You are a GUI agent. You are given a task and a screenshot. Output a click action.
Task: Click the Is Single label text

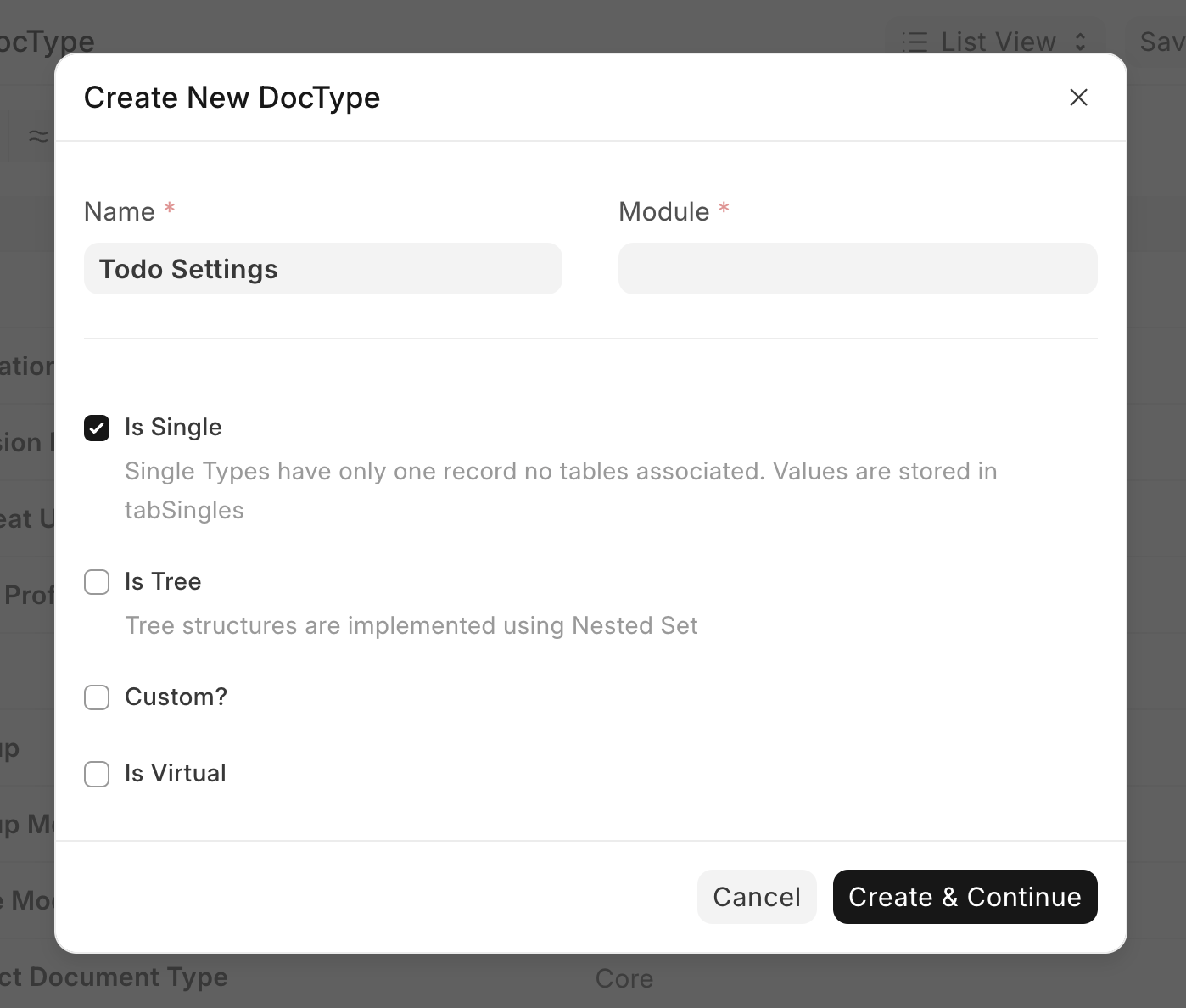click(x=173, y=428)
